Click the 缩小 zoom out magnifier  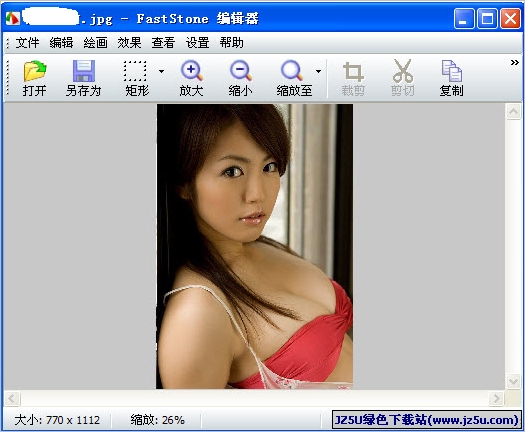[x=240, y=71]
